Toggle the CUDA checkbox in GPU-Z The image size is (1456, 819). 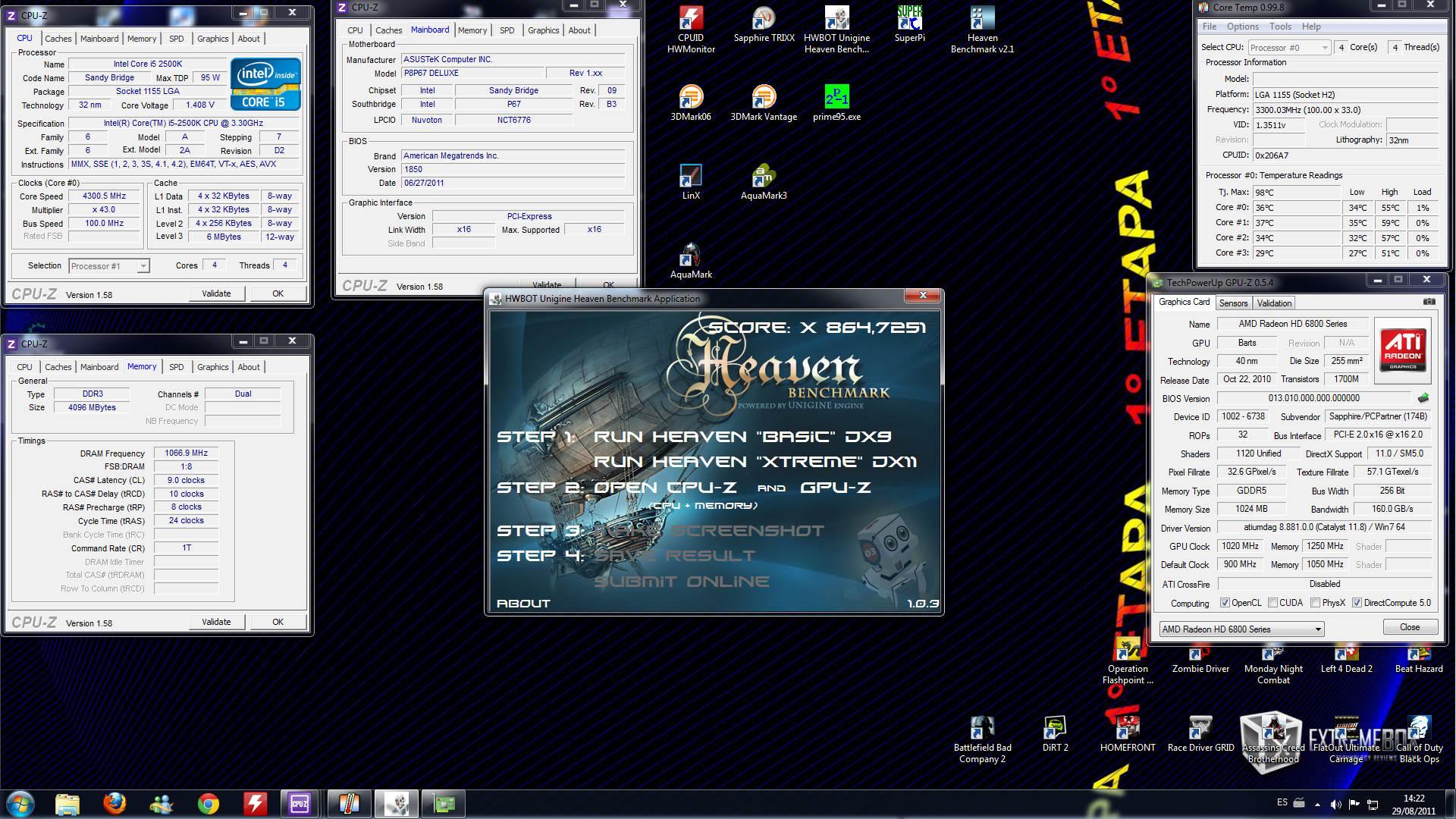click(1272, 603)
